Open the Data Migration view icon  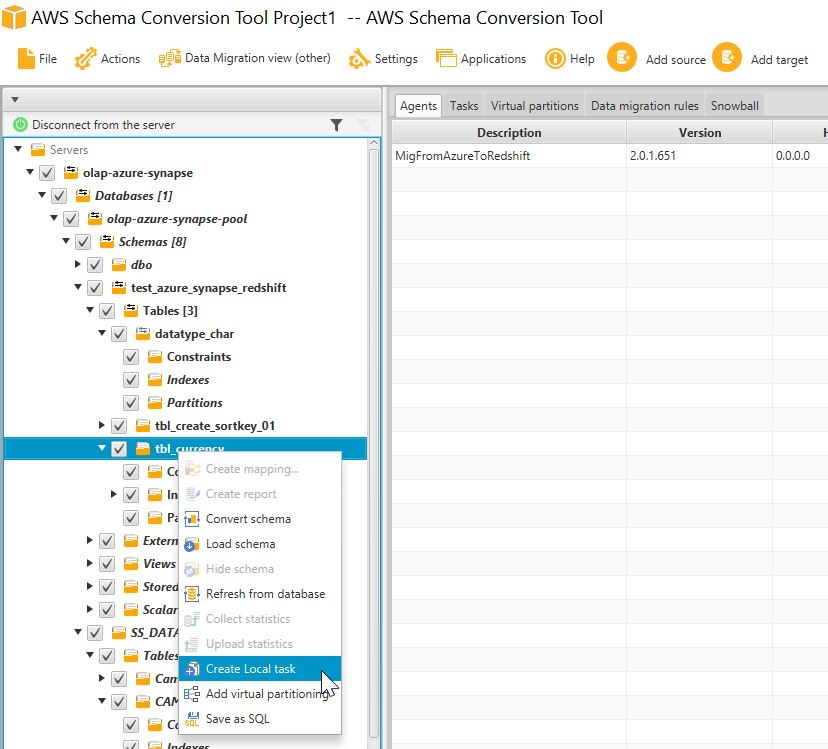pos(169,58)
